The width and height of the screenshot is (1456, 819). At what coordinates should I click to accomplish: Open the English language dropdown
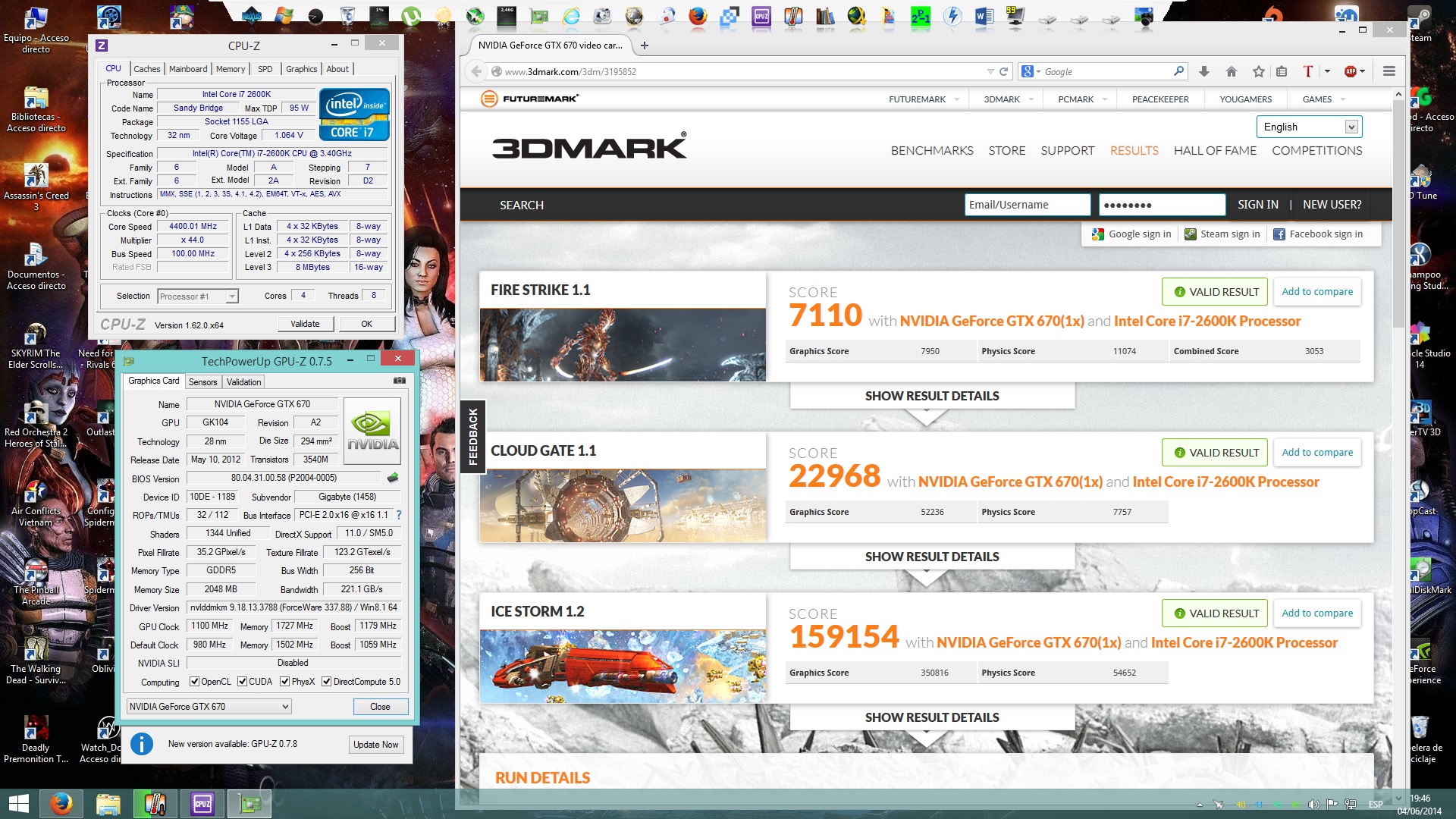[x=1309, y=127]
